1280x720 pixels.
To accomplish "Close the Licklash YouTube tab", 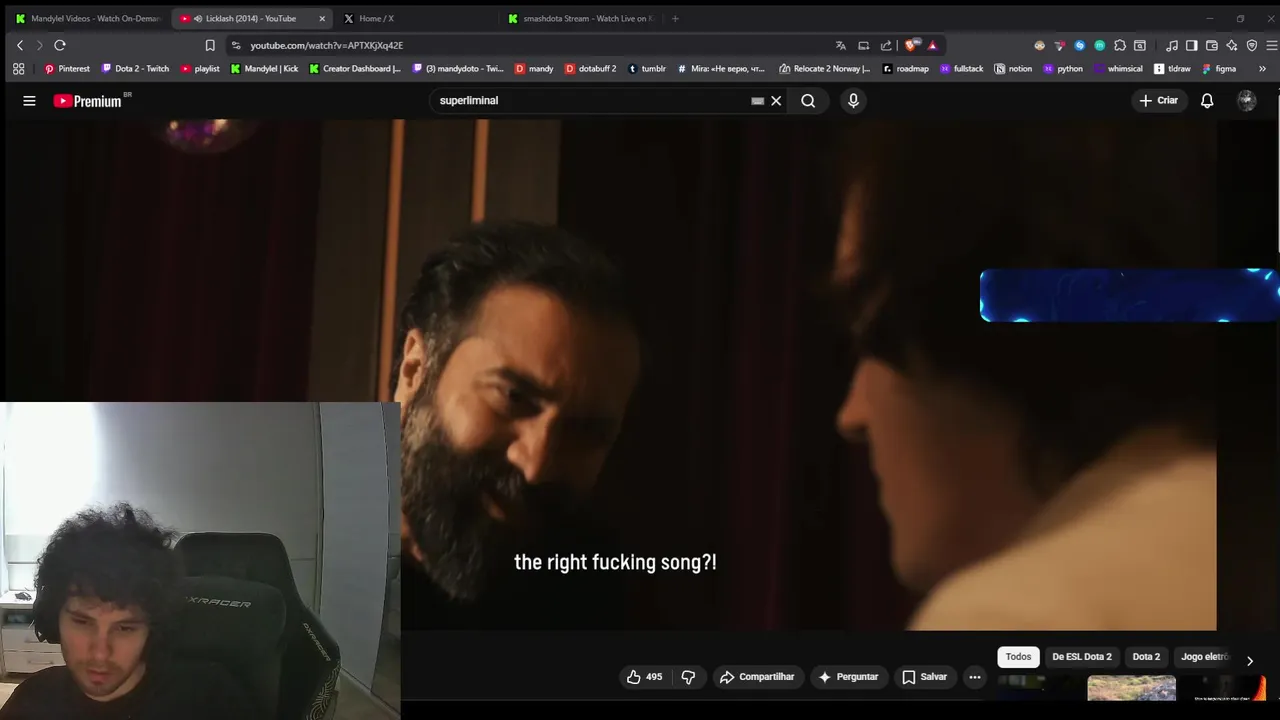I will pos(322,18).
